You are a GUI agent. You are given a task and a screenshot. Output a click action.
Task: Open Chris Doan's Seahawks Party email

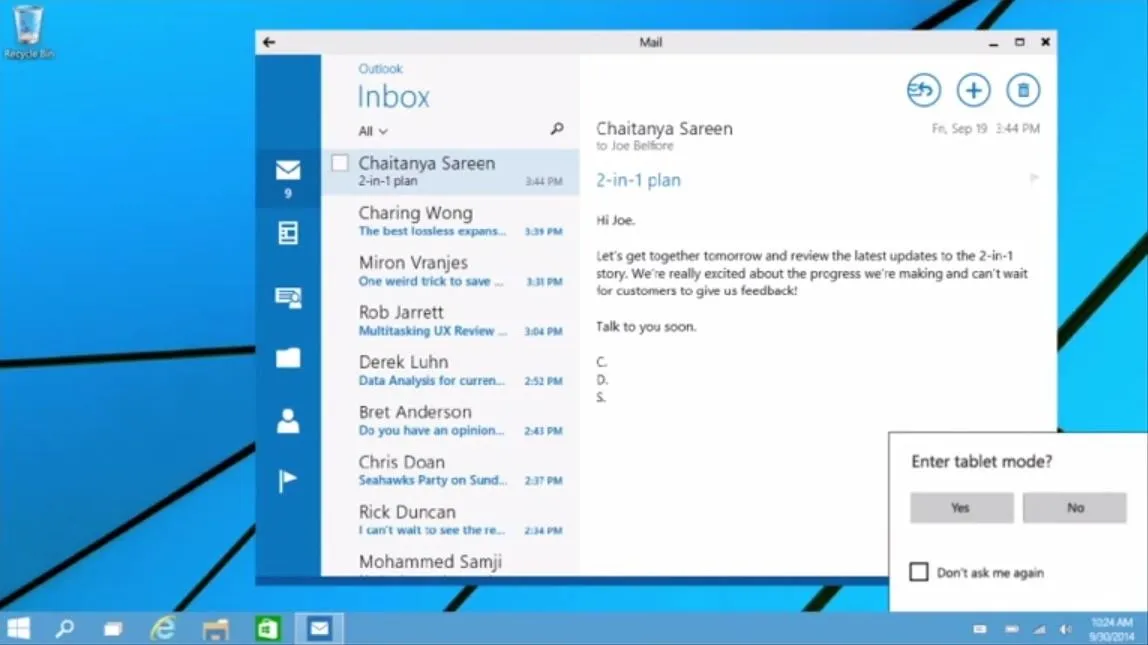point(450,469)
